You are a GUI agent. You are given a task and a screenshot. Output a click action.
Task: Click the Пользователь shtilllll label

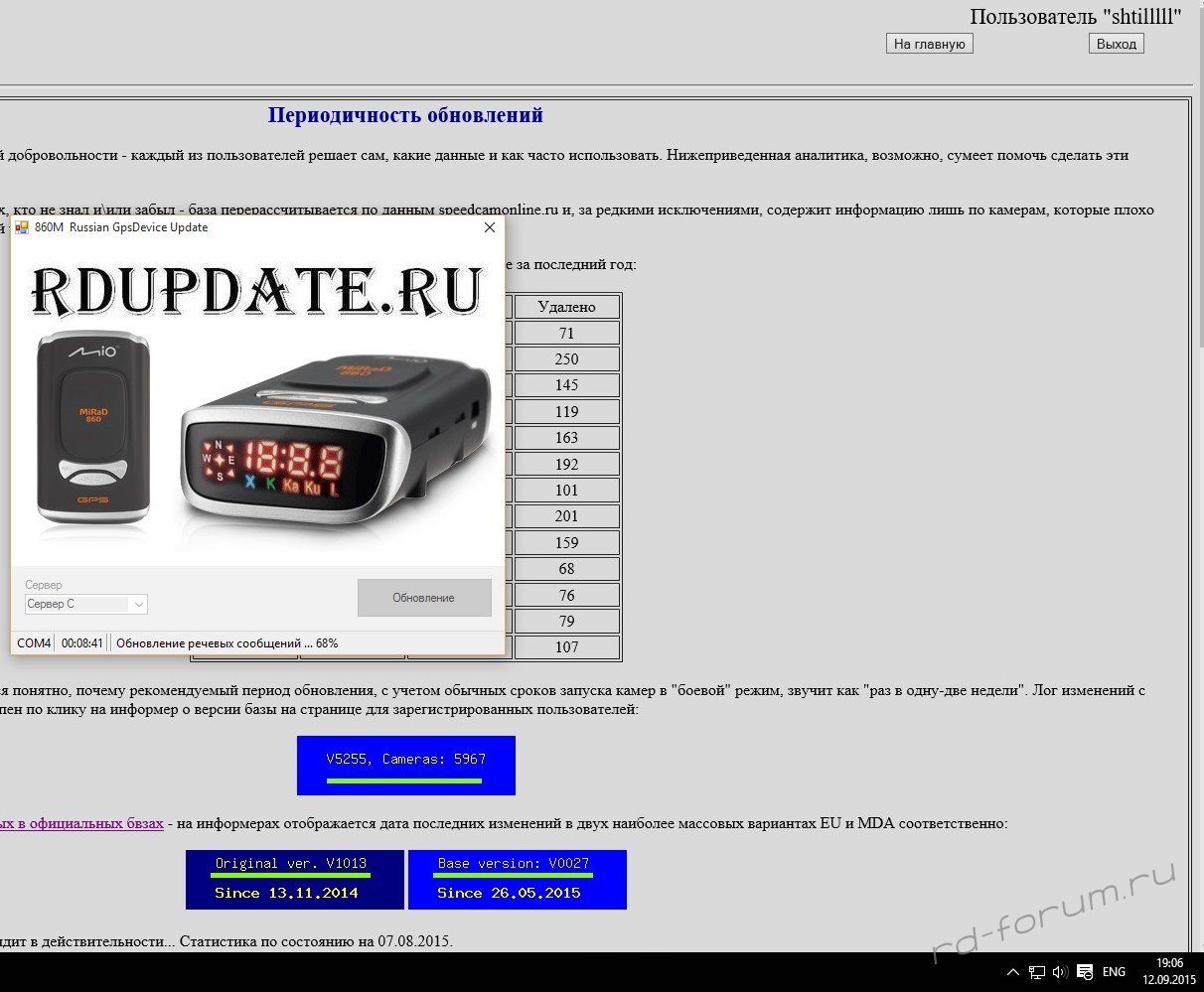pos(1076,17)
